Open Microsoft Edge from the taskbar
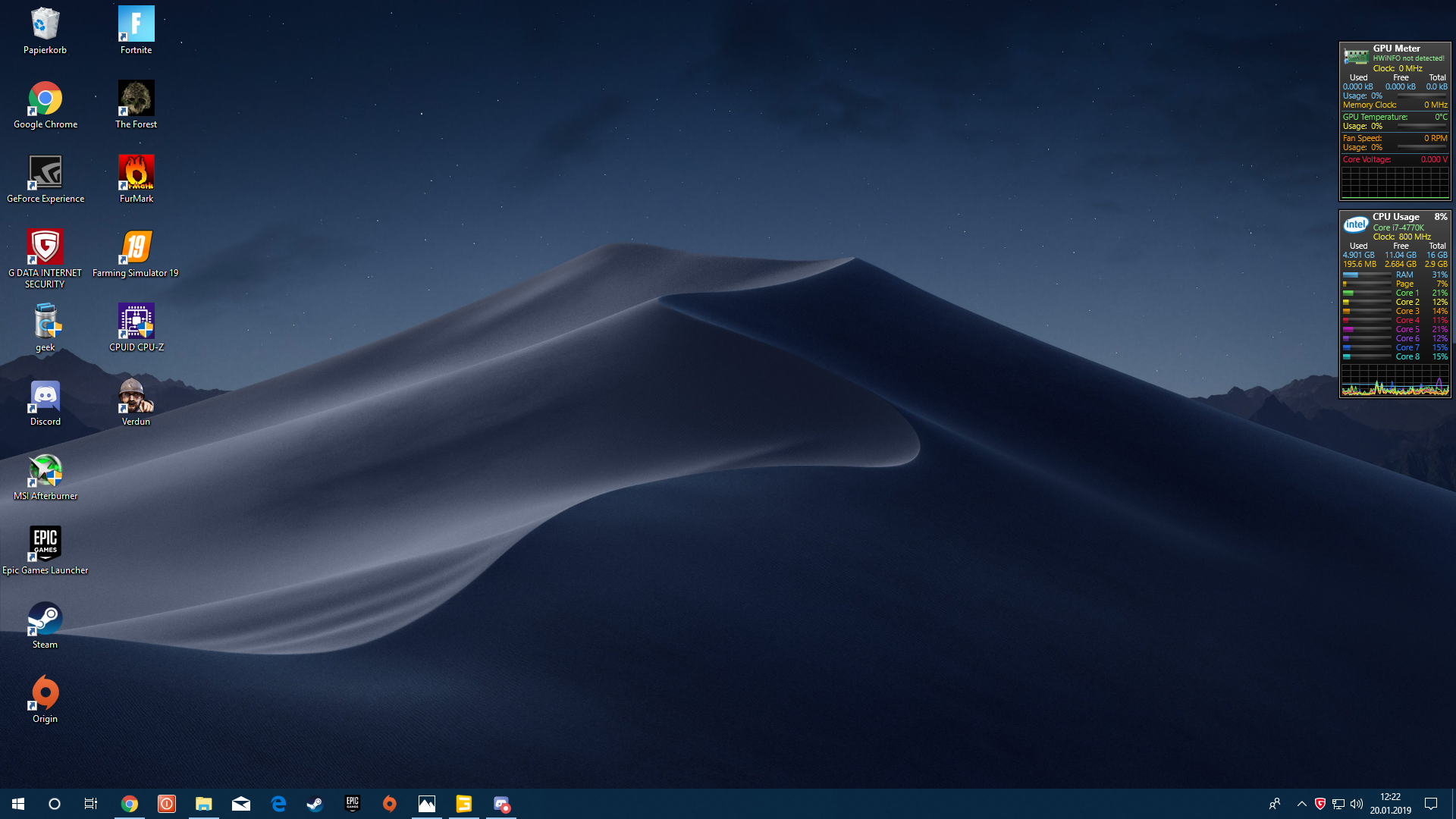 click(278, 804)
